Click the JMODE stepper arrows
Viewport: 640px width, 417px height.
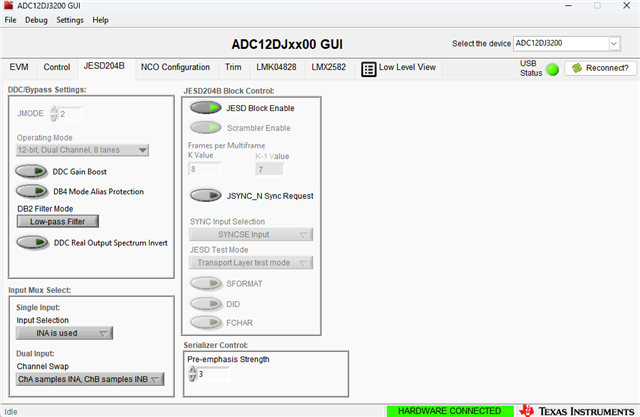(x=54, y=114)
